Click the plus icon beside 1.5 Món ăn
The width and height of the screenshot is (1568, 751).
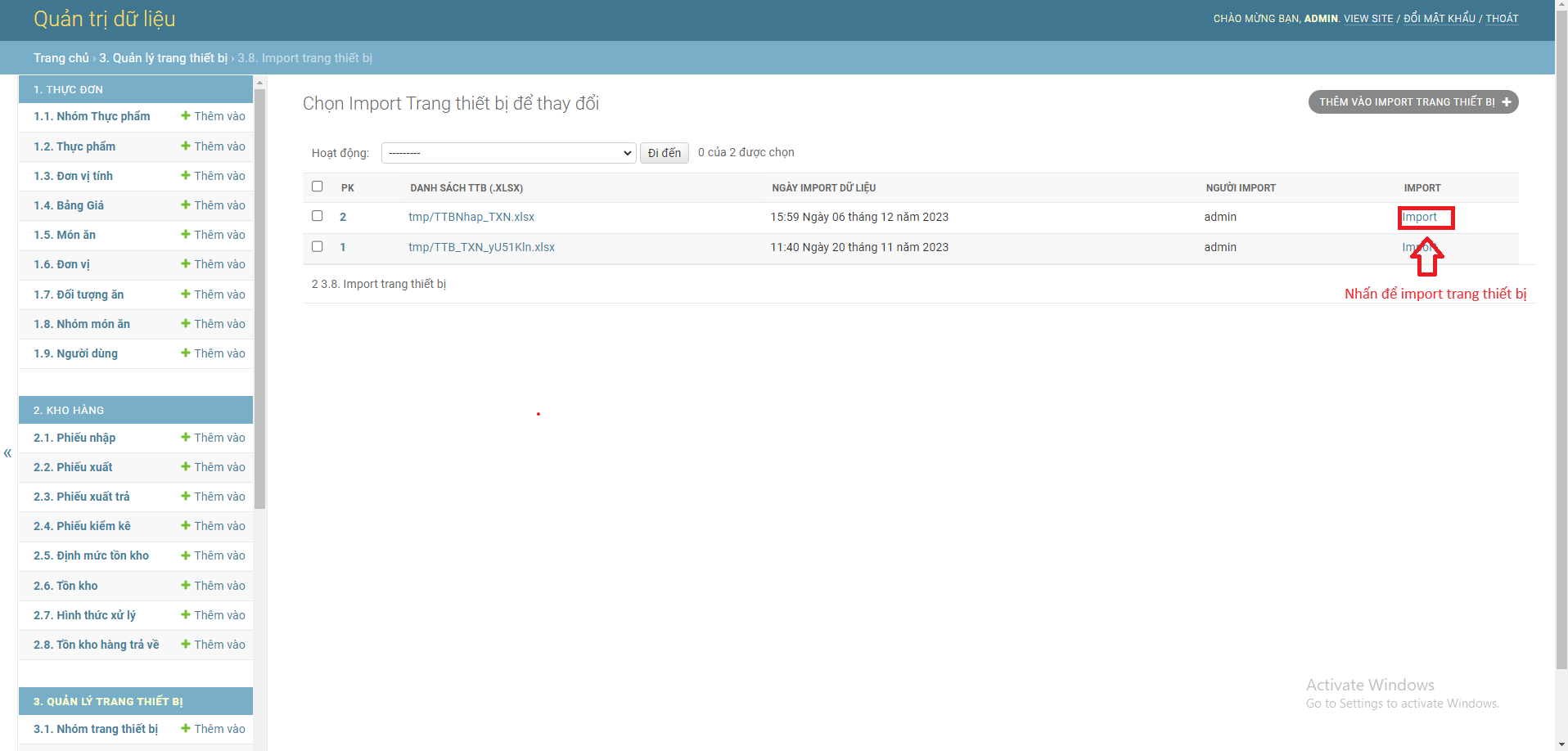point(185,235)
